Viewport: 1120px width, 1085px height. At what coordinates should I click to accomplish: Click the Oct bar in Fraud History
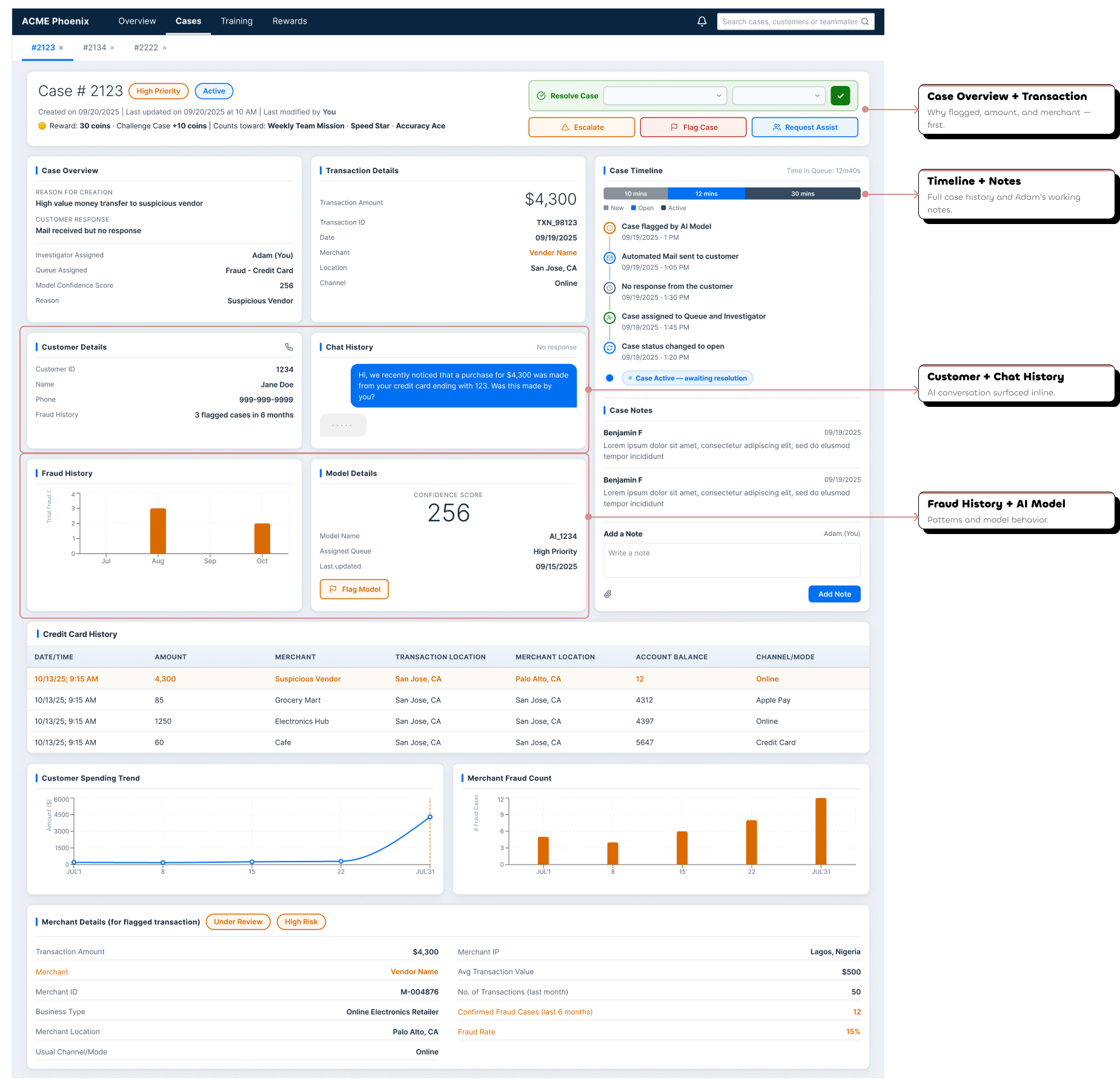coord(262,538)
